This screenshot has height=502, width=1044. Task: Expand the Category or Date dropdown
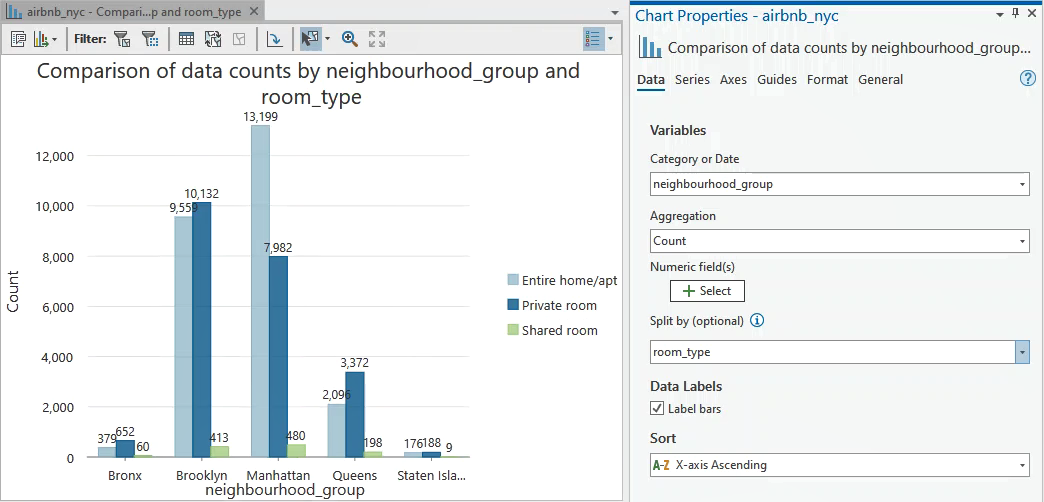coord(1022,184)
